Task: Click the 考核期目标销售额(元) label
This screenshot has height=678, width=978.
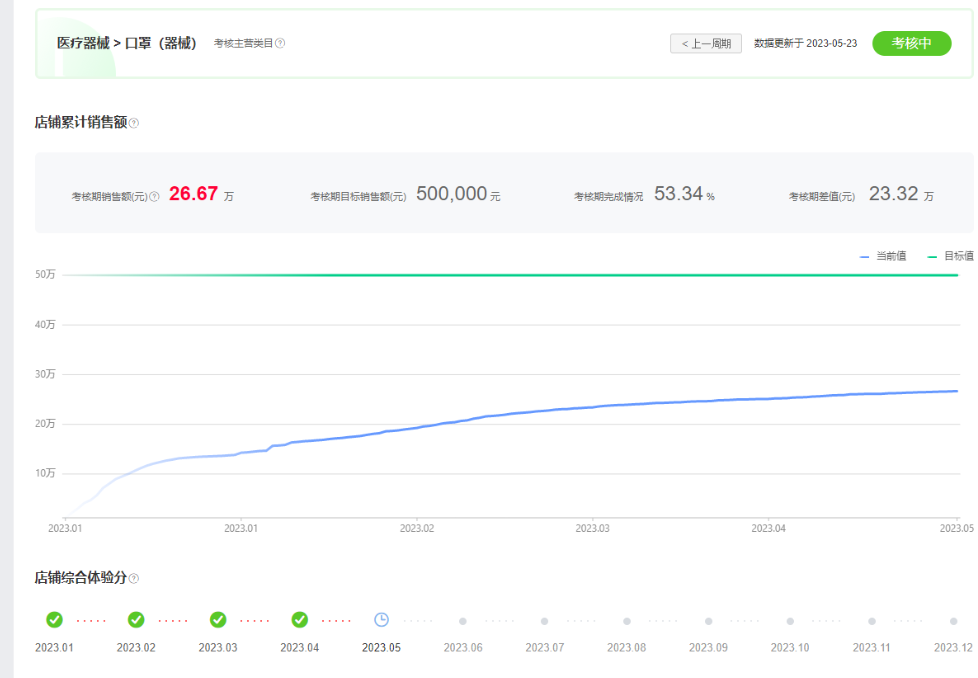Action: tap(358, 196)
